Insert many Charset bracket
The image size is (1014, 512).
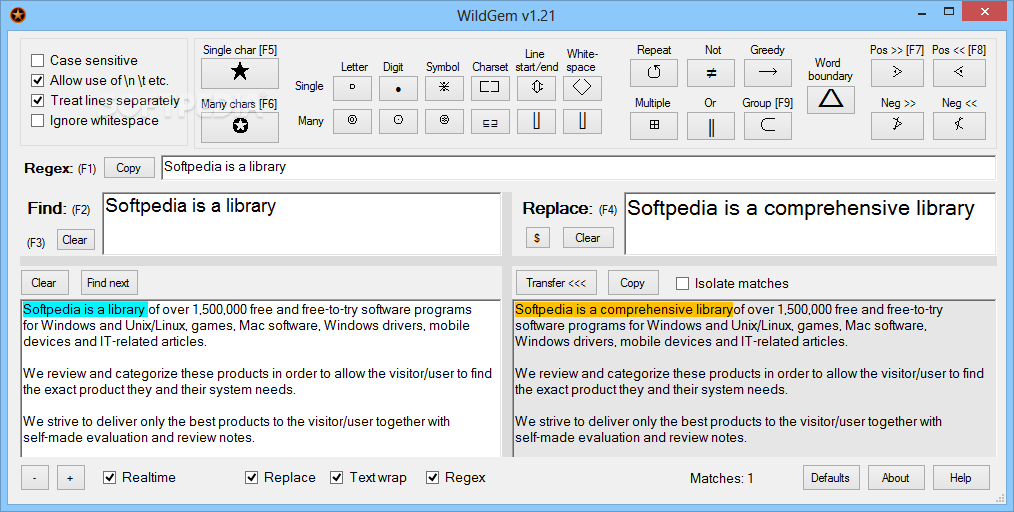pyautogui.click(x=490, y=122)
